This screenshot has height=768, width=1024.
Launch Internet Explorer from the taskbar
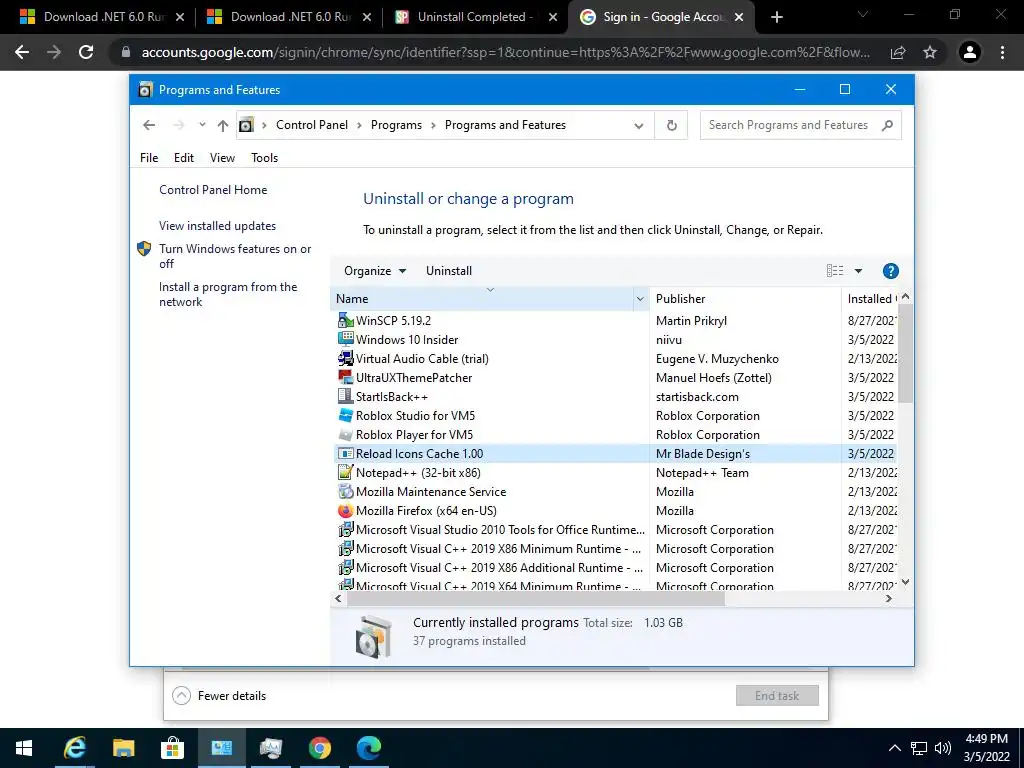(74, 748)
